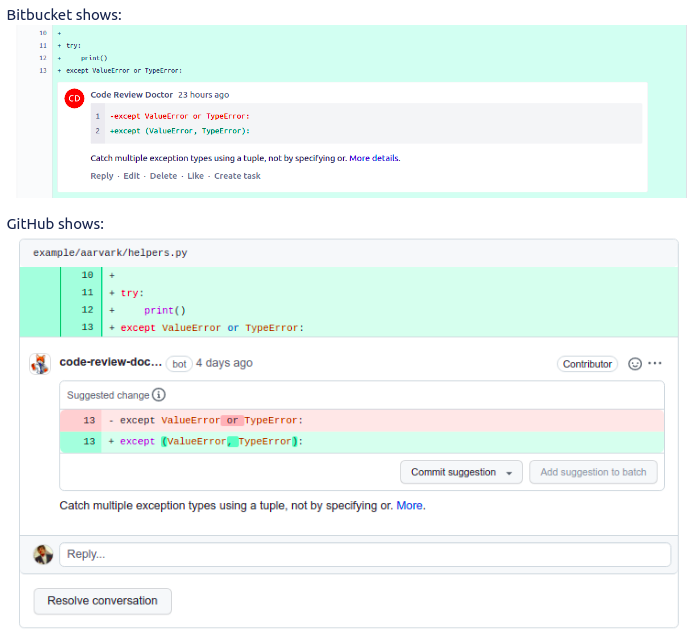
Task: Click the Contributor badge
Action: (x=587, y=364)
